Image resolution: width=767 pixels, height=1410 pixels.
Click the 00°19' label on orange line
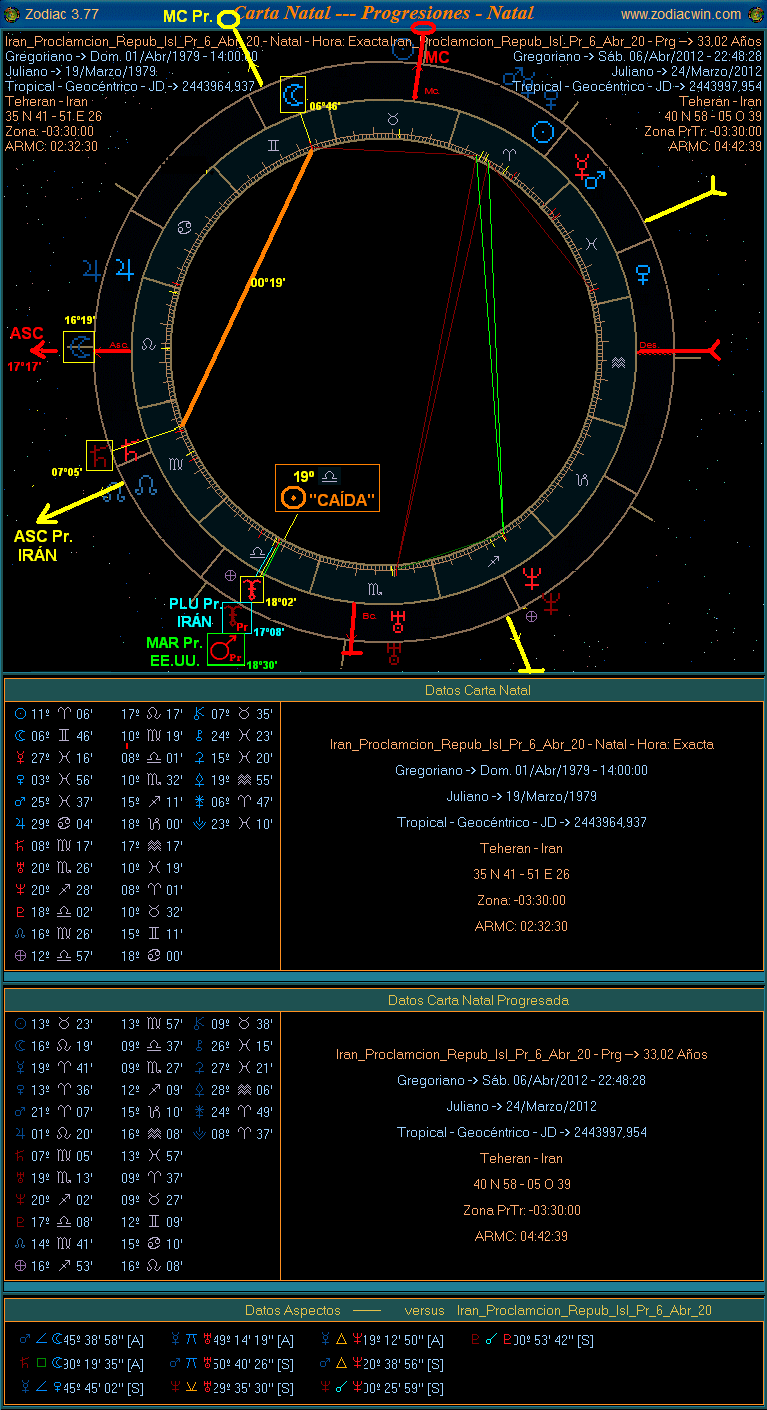point(268,283)
